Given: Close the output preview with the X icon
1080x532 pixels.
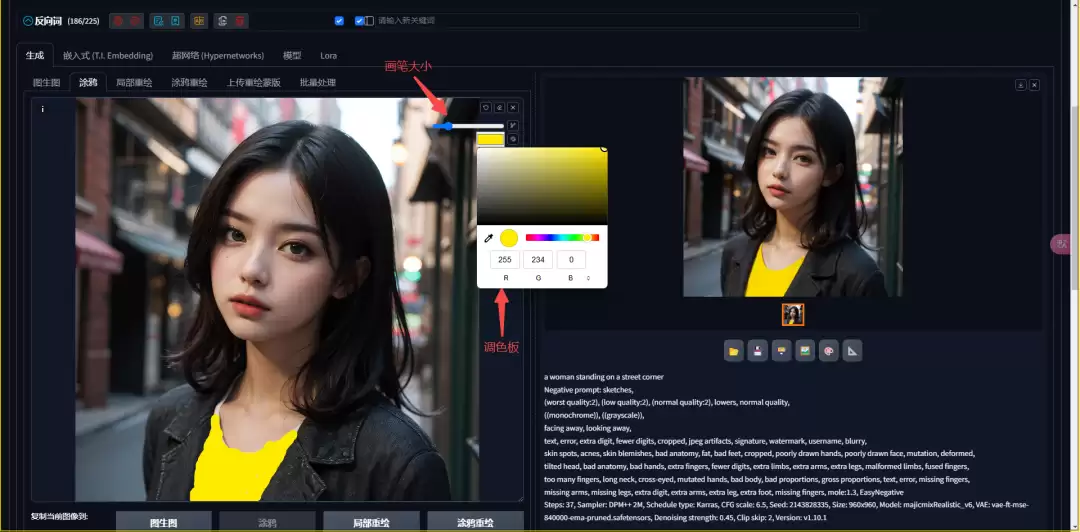Looking at the screenshot, I should click(x=1034, y=85).
